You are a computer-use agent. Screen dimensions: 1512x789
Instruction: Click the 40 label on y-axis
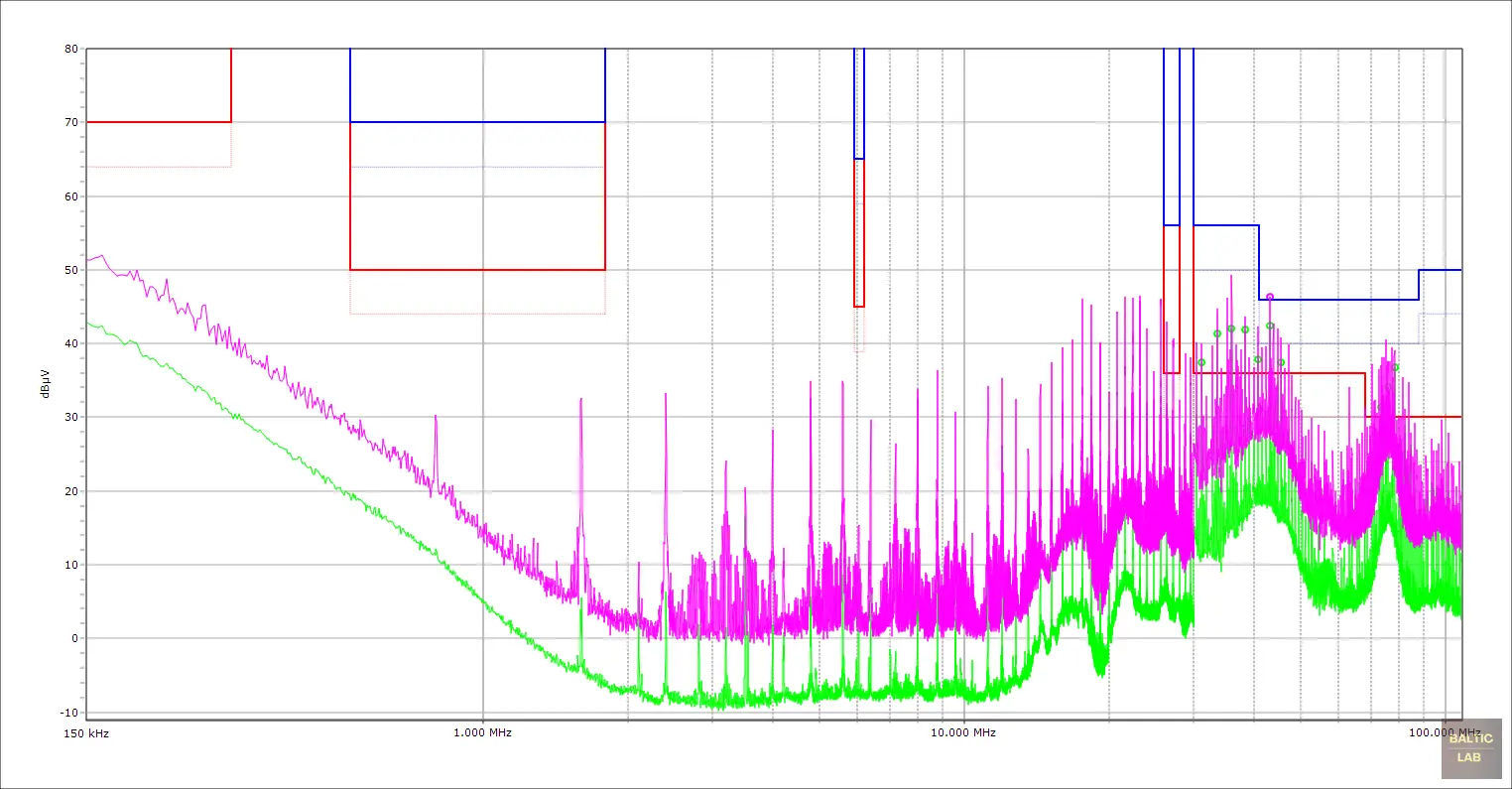click(x=71, y=344)
